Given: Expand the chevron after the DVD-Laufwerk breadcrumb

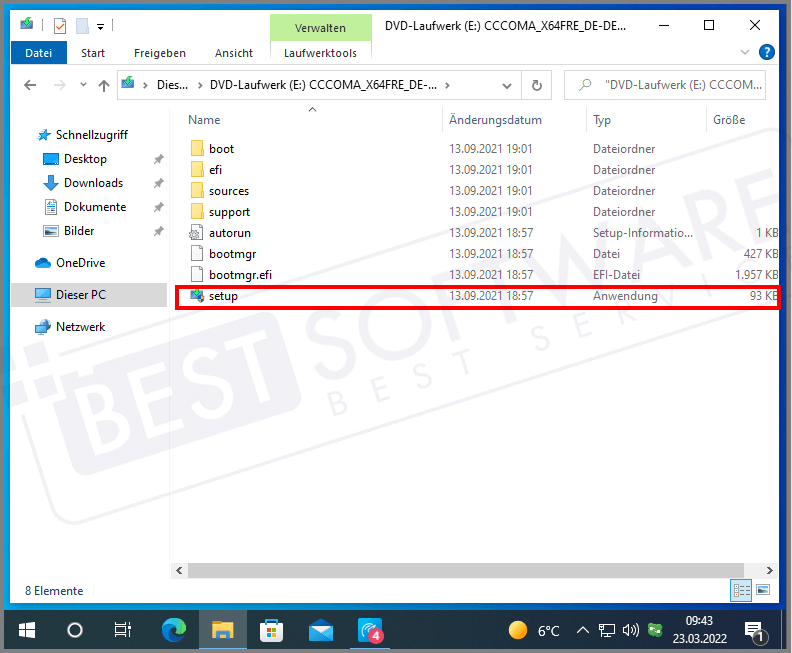Looking at the screenshot, I should pos(447,85).
